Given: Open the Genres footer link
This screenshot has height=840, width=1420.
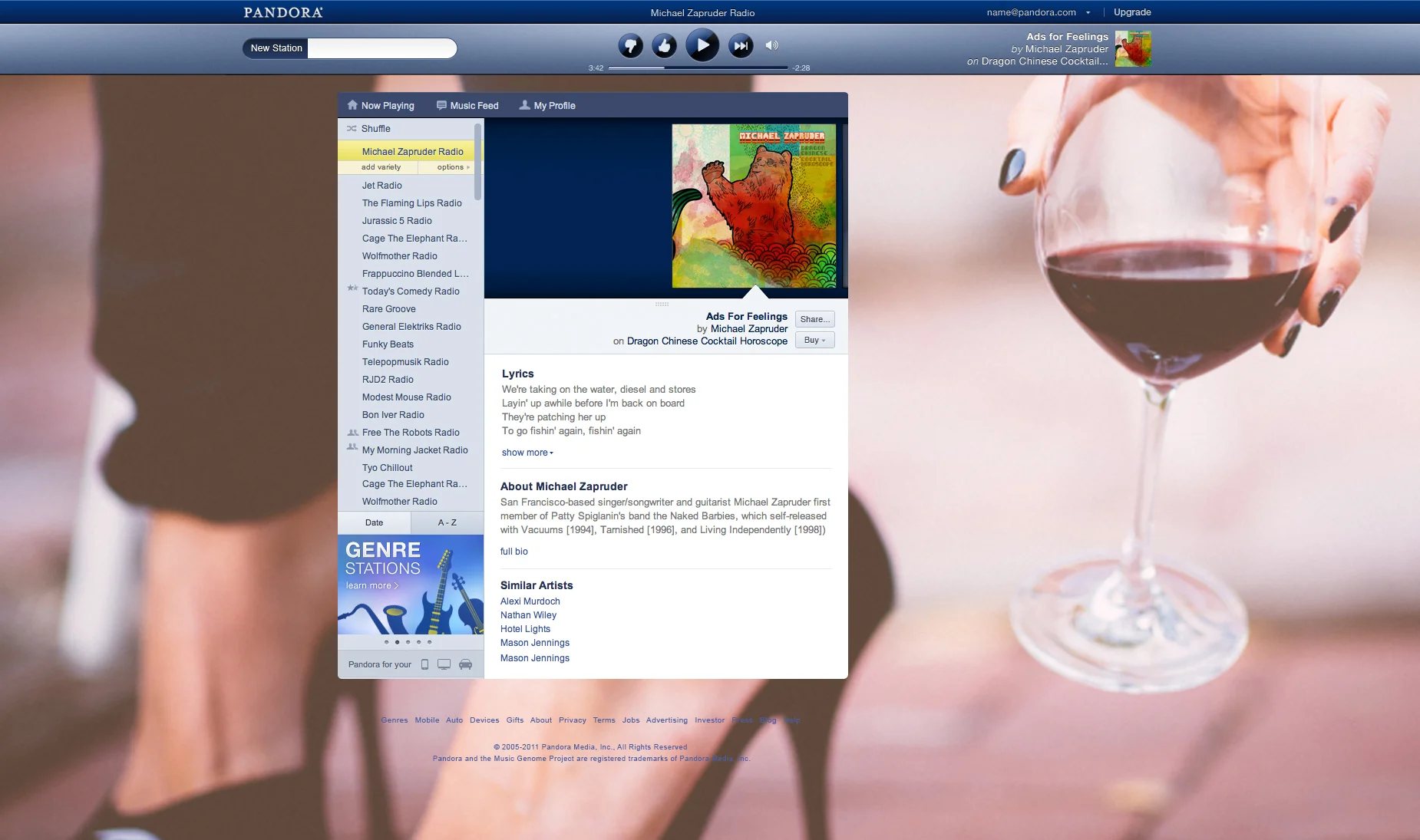Looking at the screenshot, I should pyautogui.click(x=395, y=720).
